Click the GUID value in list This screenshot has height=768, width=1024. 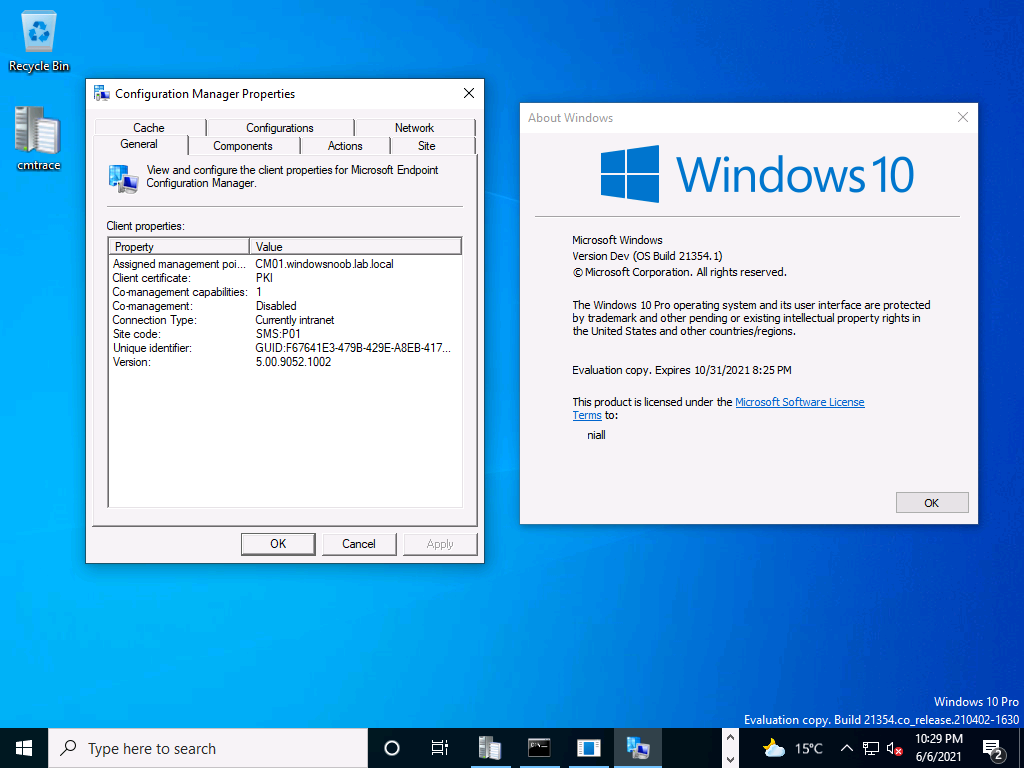[x=353, y=348]
